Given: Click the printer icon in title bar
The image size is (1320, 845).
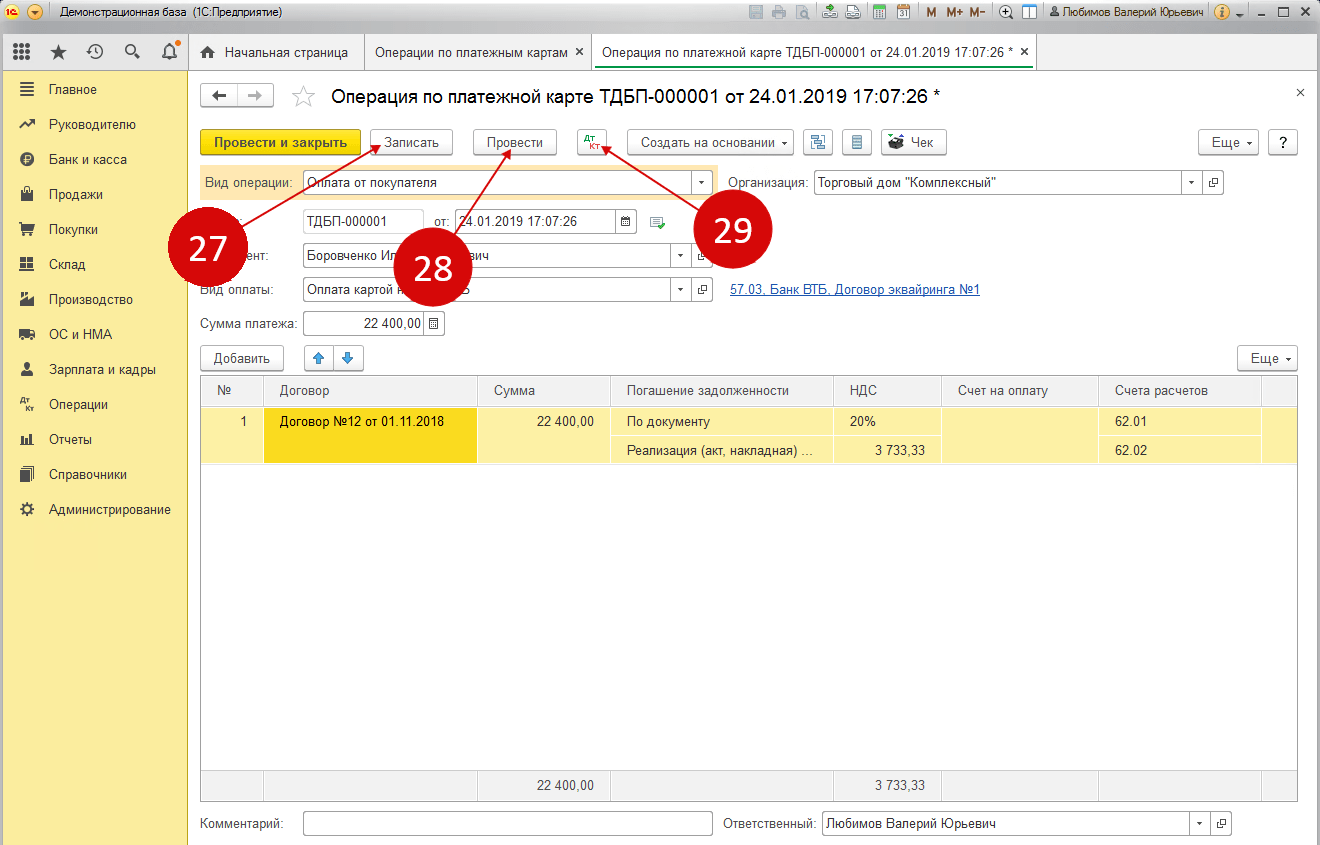Looking at the screenshot, I should tap(779, 12).
